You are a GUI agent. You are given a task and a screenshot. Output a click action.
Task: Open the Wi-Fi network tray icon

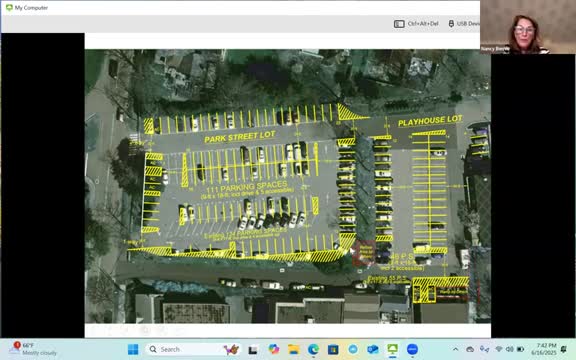499,349
